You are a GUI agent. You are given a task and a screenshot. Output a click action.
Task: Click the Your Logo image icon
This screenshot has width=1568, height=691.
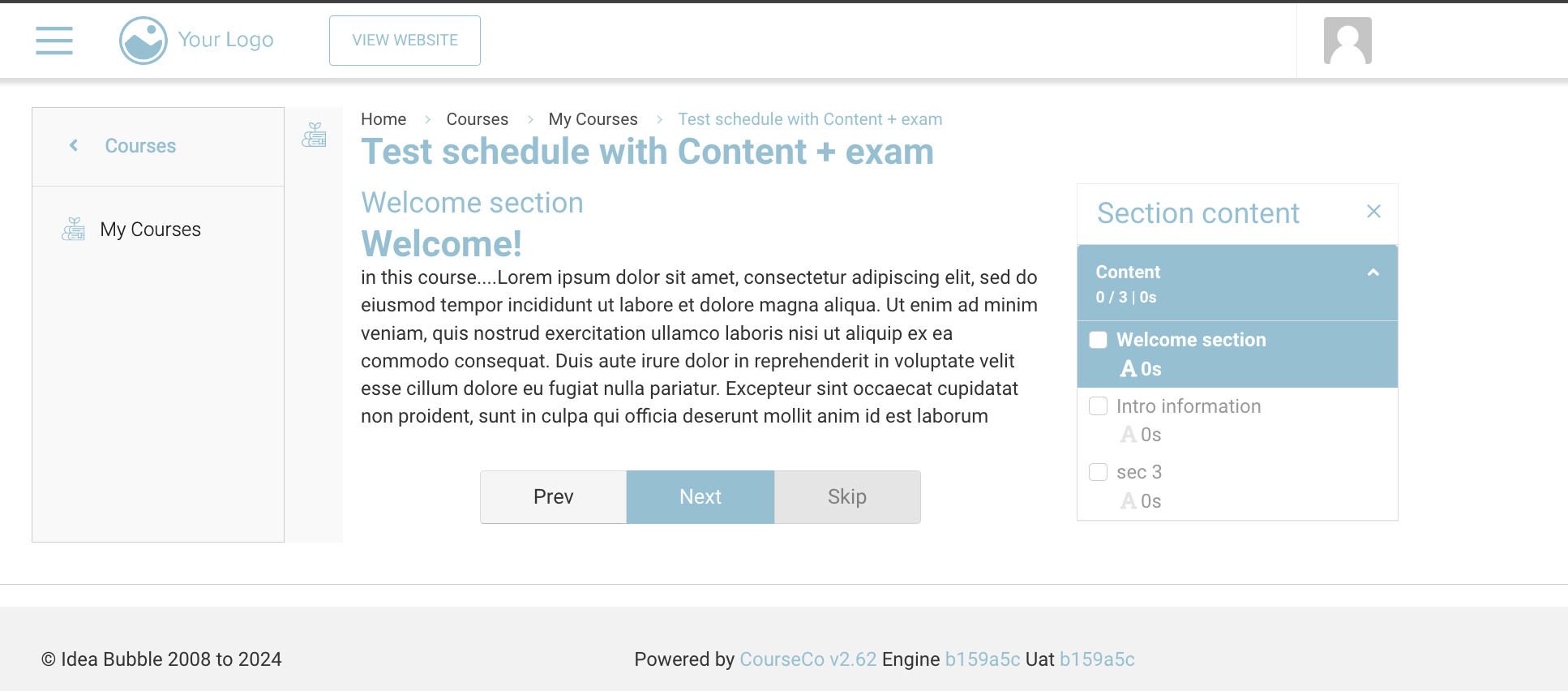pyautogui.click(x=143, y=41)
